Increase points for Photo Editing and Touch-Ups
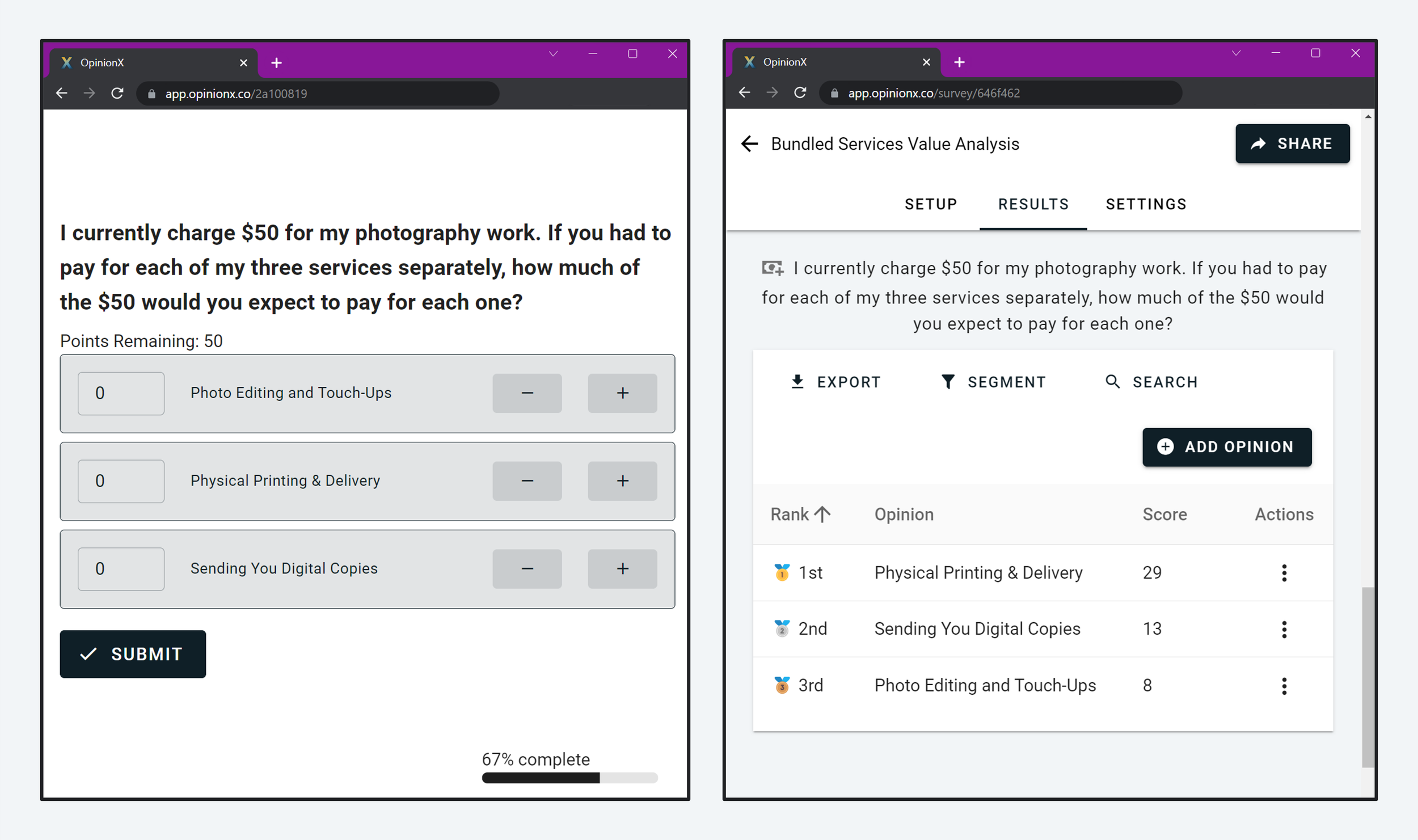Image resolution: width=1418 pixels, height=840 pixels. tap(622, 393)
